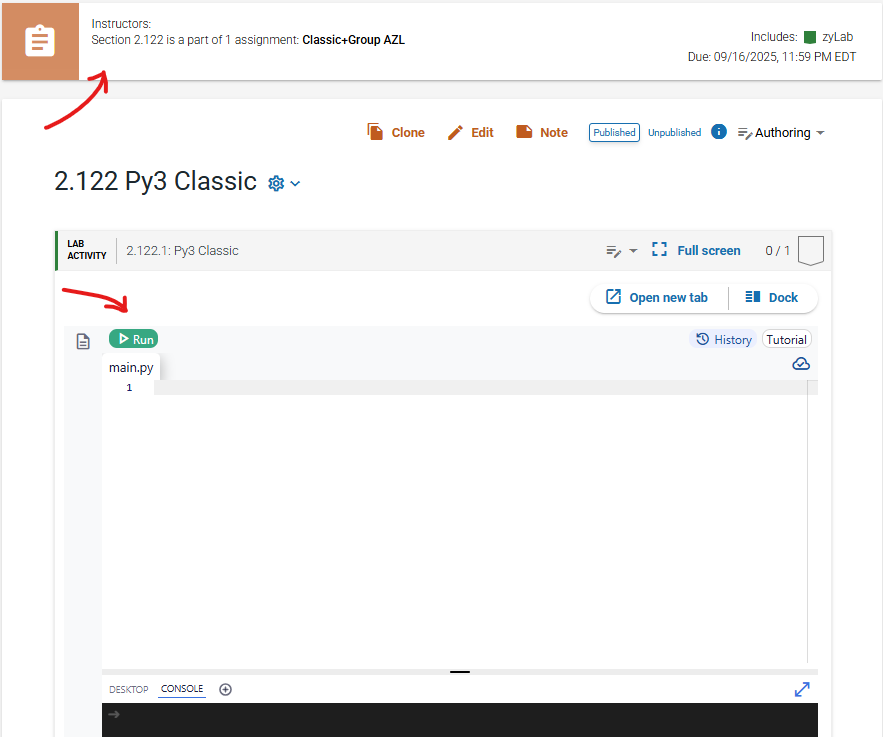Image resolution: width=883 pixels, height=737 pixels.
Task: Select the Published toggle option
Action: [614, 132]
